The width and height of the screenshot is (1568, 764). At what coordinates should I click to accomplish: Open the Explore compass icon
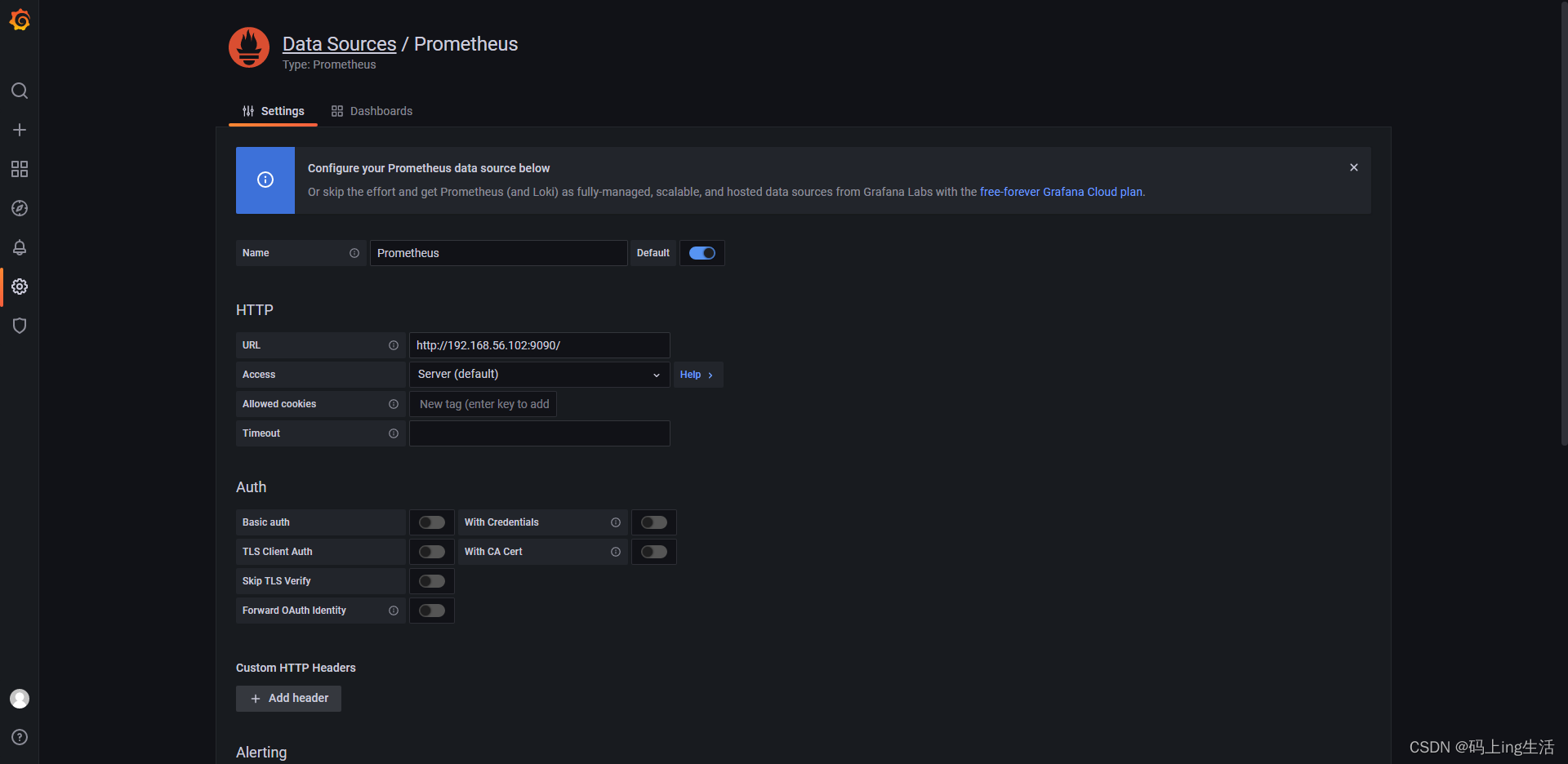20,208
